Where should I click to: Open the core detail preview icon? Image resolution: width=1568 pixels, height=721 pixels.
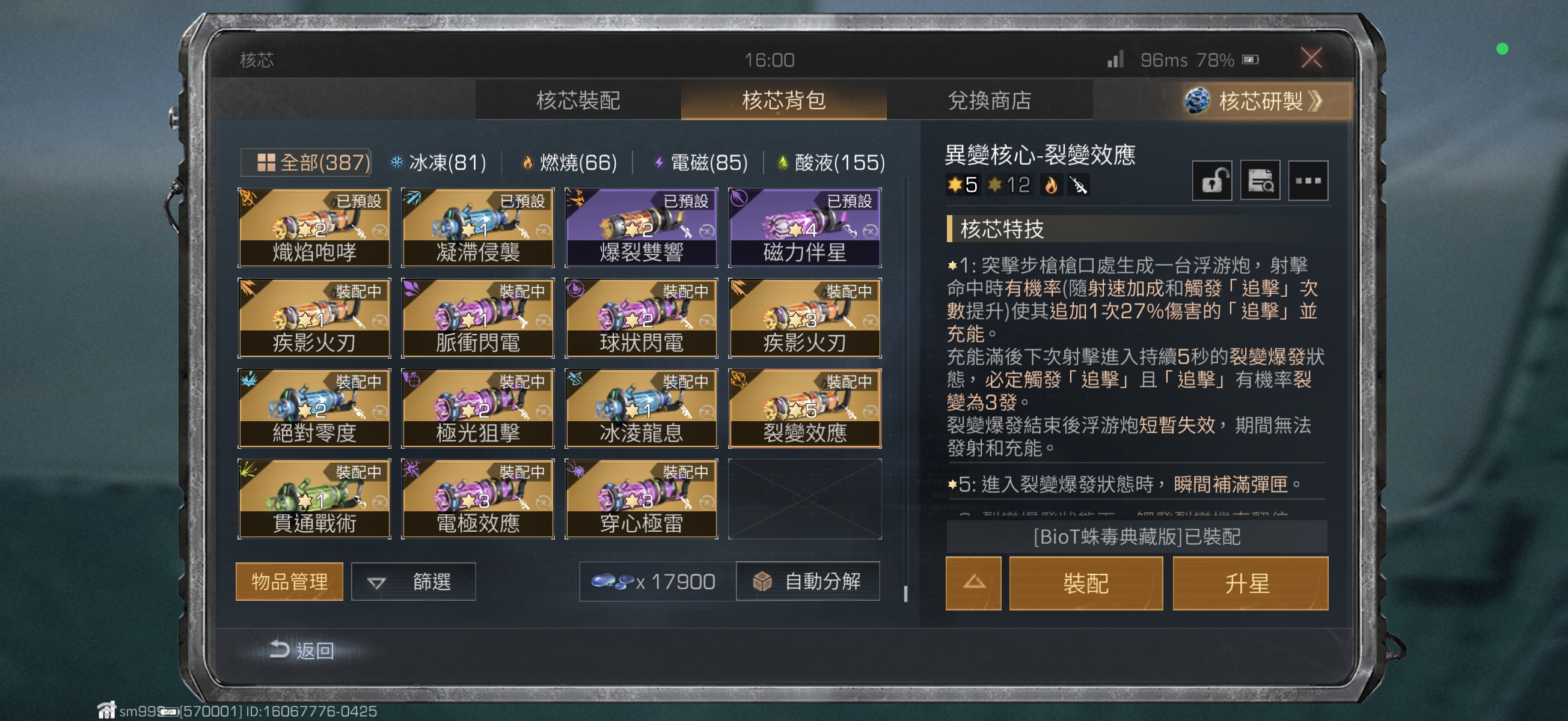(1260, 181)
